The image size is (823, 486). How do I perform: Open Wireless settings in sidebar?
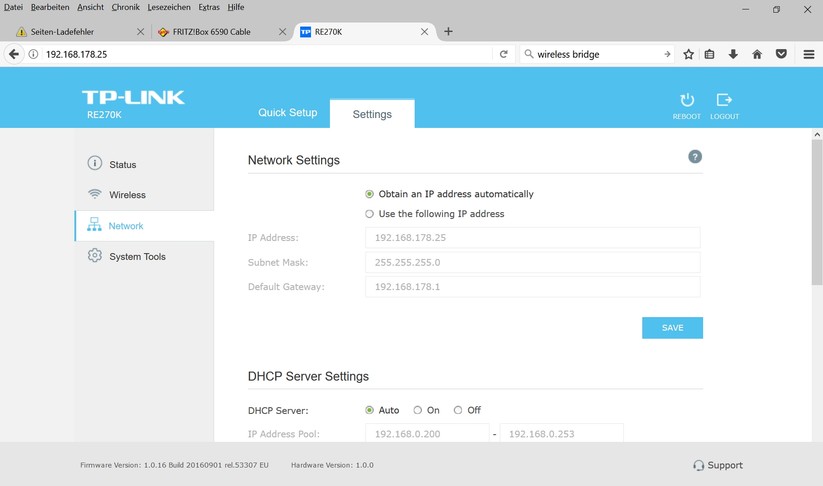coord(127,195)
